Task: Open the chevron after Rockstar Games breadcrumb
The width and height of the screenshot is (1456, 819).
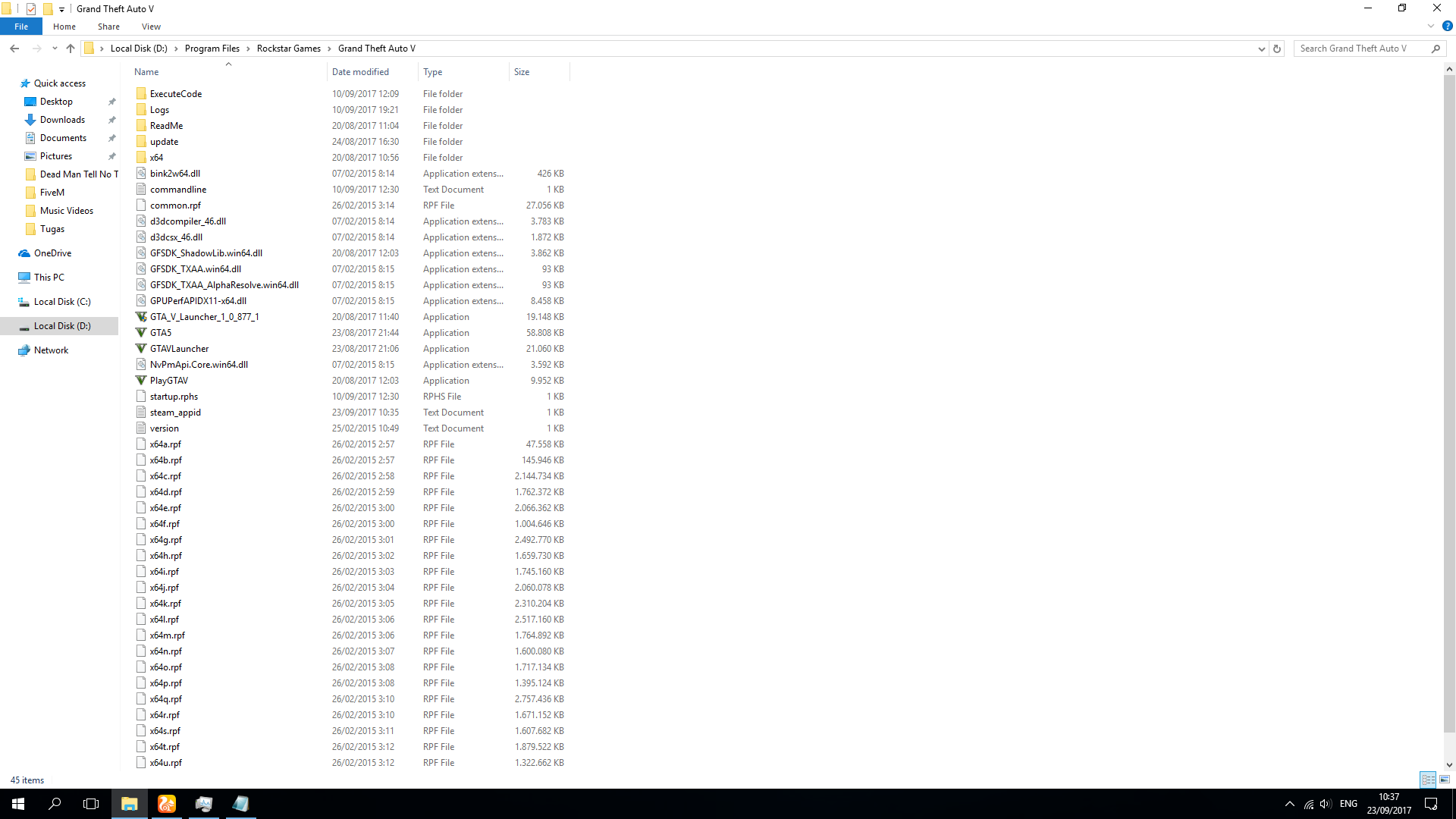Action: (x=330, y=49)
